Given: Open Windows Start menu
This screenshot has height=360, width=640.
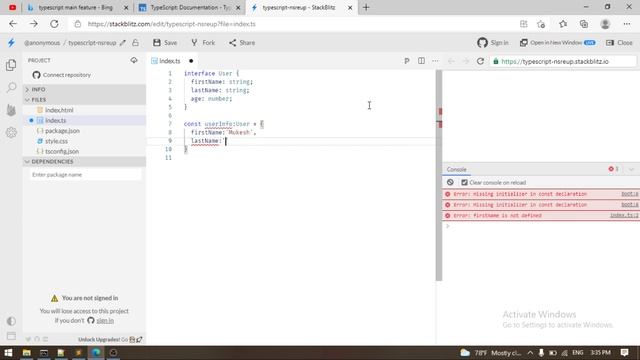Looking at the screenshot, I should 8,352.
